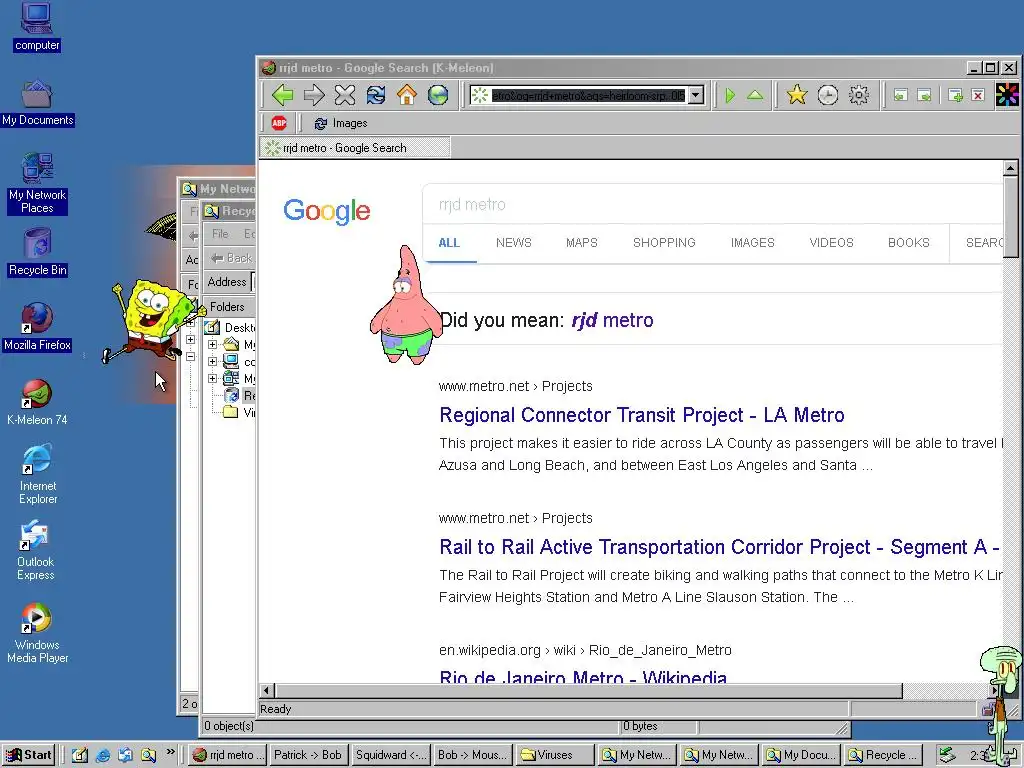Click the Windows Media Player desktop shortcut

click(x=37, y=633)
